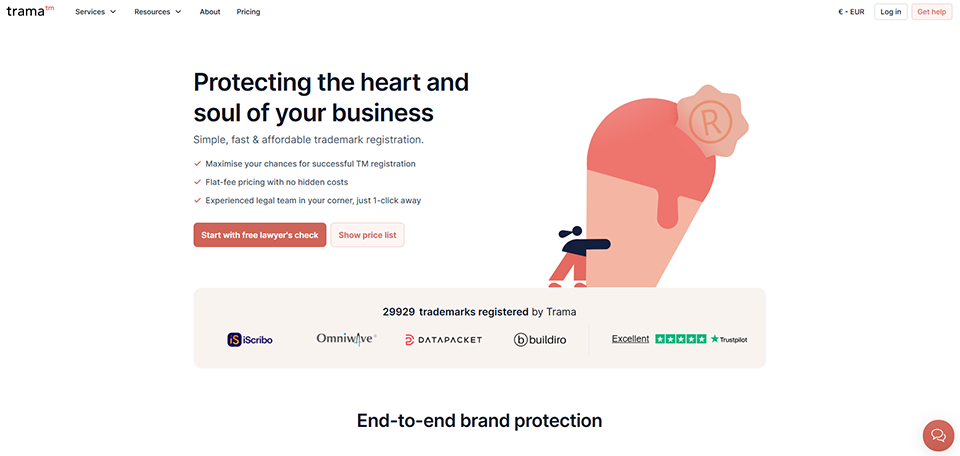Click the Trustpilot logo text

(x=729, y=340)
